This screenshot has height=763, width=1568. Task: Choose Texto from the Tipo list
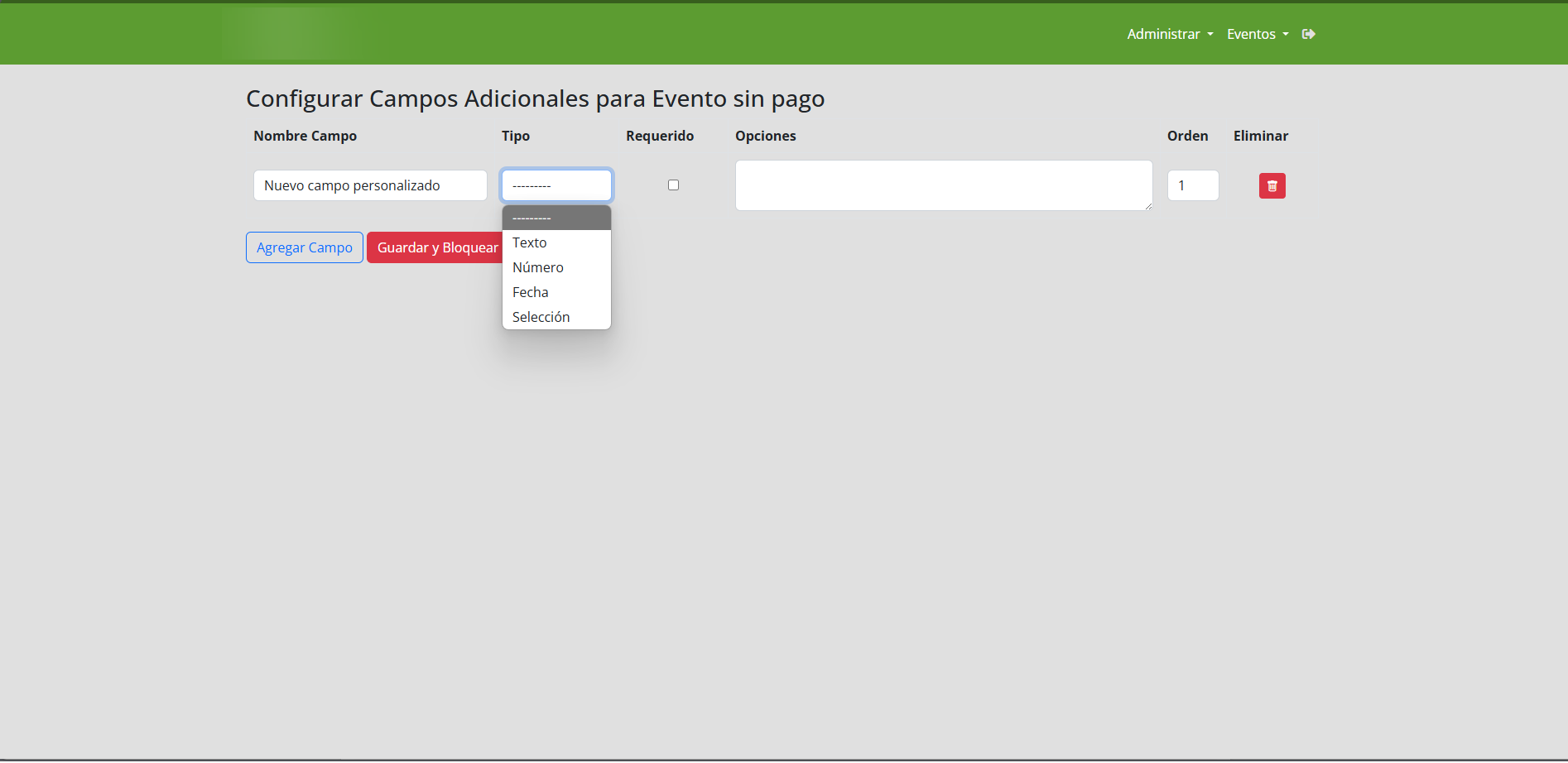(530, 242)
